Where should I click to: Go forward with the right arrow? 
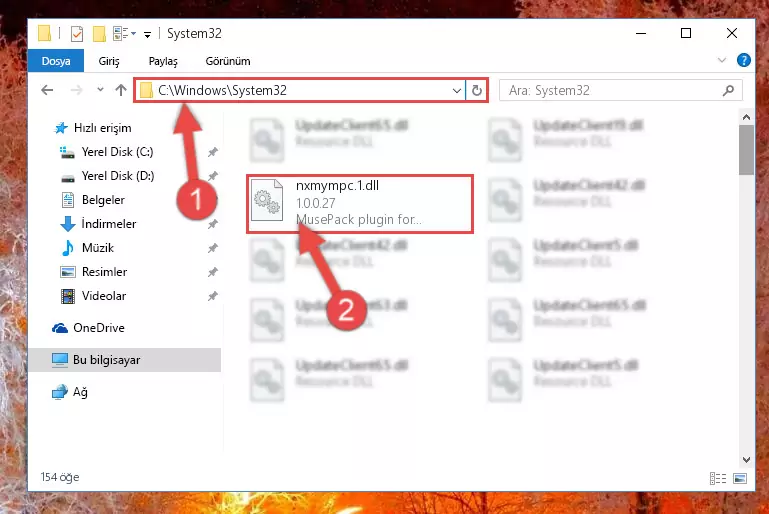coord(77,90)
